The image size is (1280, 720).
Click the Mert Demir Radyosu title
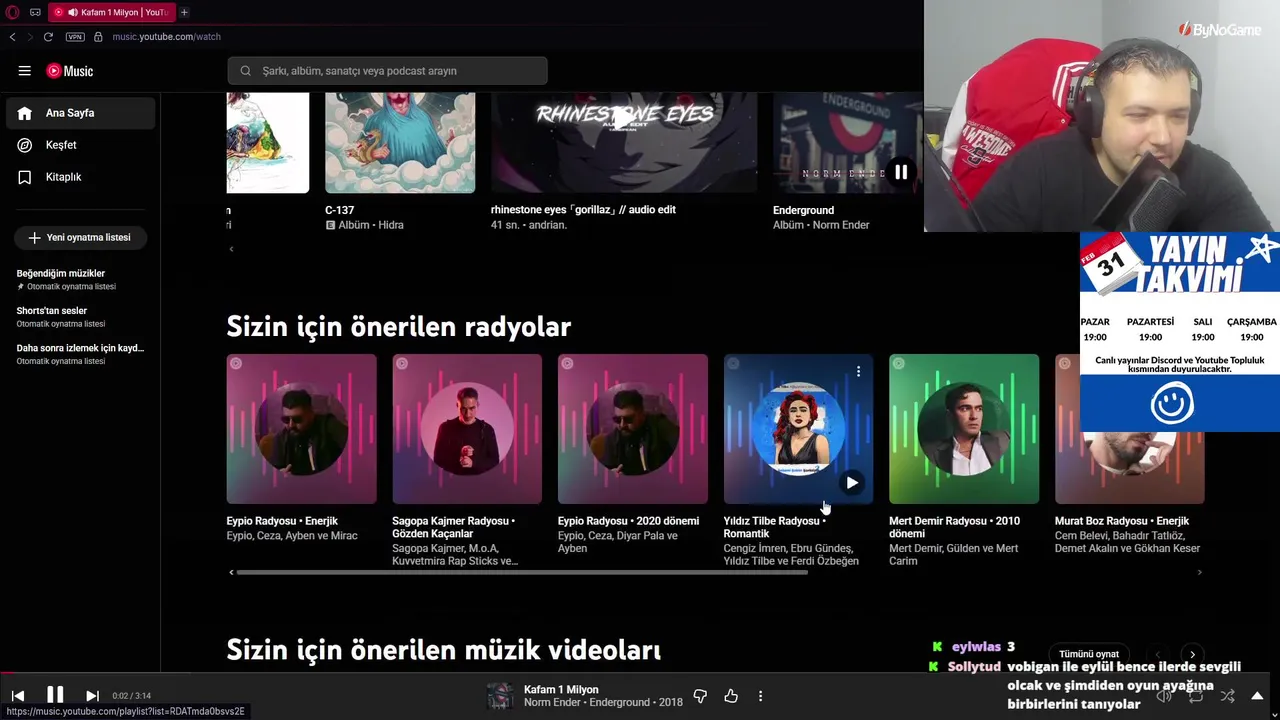(x=954, y=527)
